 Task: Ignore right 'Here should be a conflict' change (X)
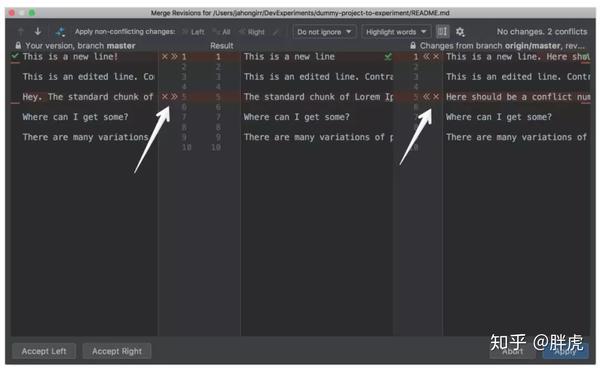click(436, 96)
